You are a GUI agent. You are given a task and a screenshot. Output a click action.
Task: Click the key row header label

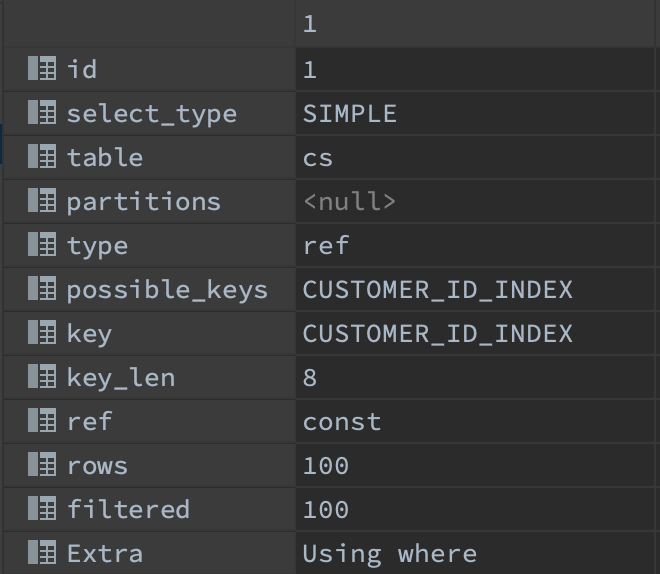tap(89, 334)
